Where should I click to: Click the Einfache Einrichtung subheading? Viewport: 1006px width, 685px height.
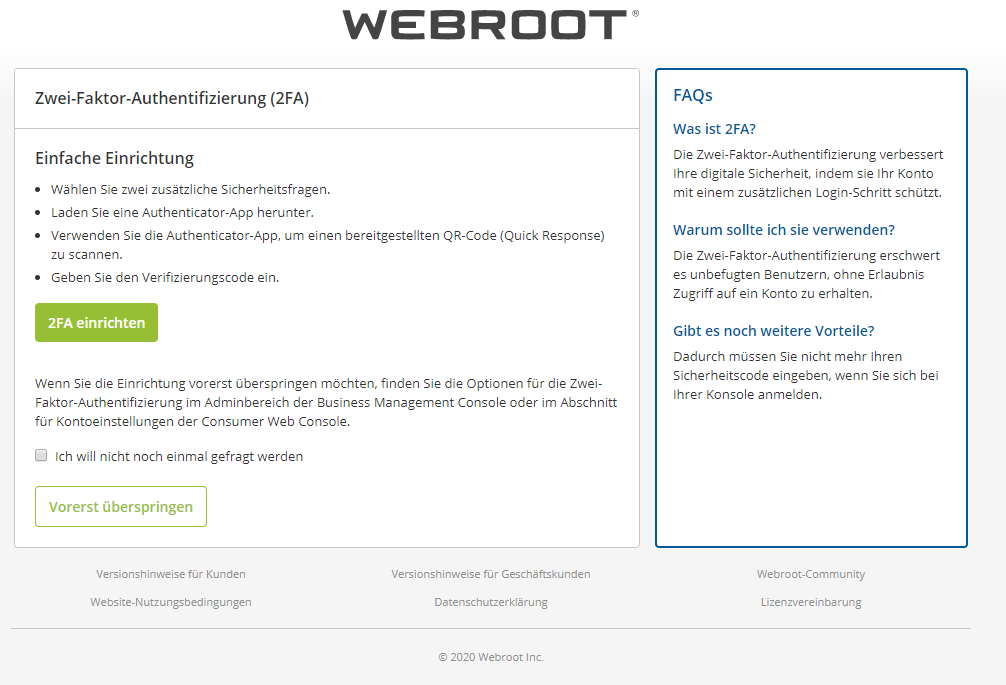114,158
